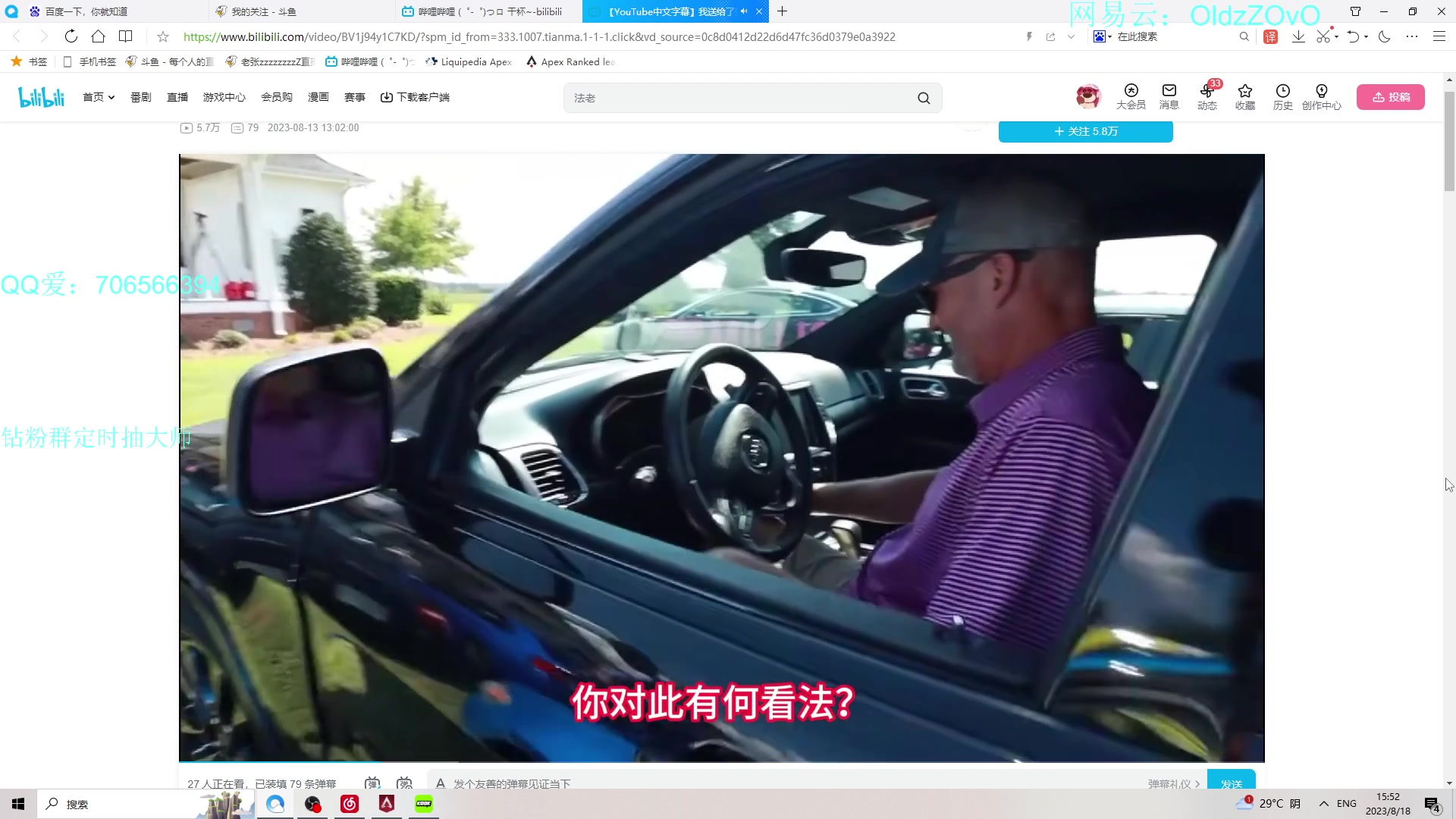Image resolution: width=1456 pixels, height=819 pixels.
Task: Open the 创作中心 creator center
Action: [1322, 97]
